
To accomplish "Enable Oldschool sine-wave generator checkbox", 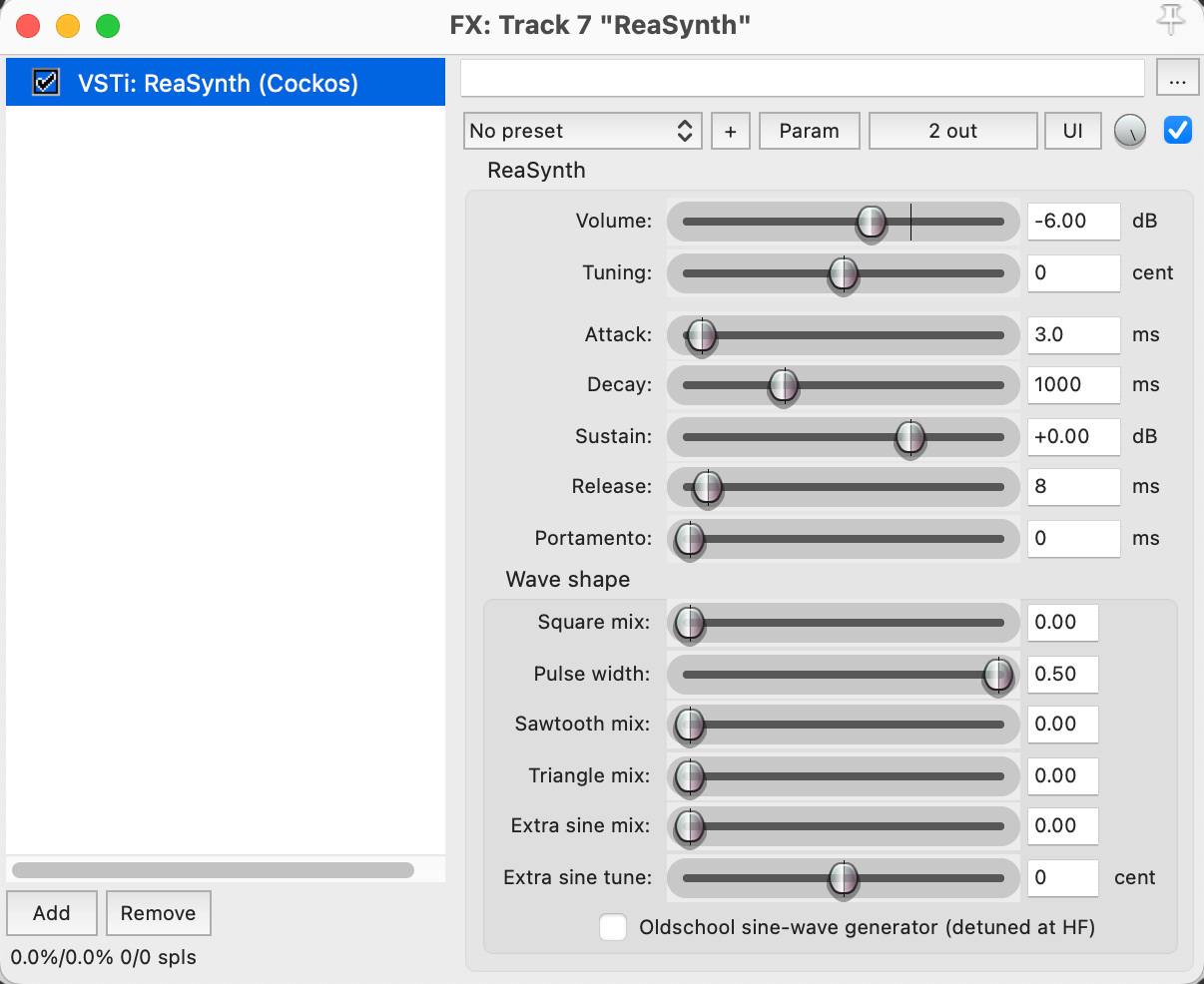I will pyautogui.click(x=613, y=927).
